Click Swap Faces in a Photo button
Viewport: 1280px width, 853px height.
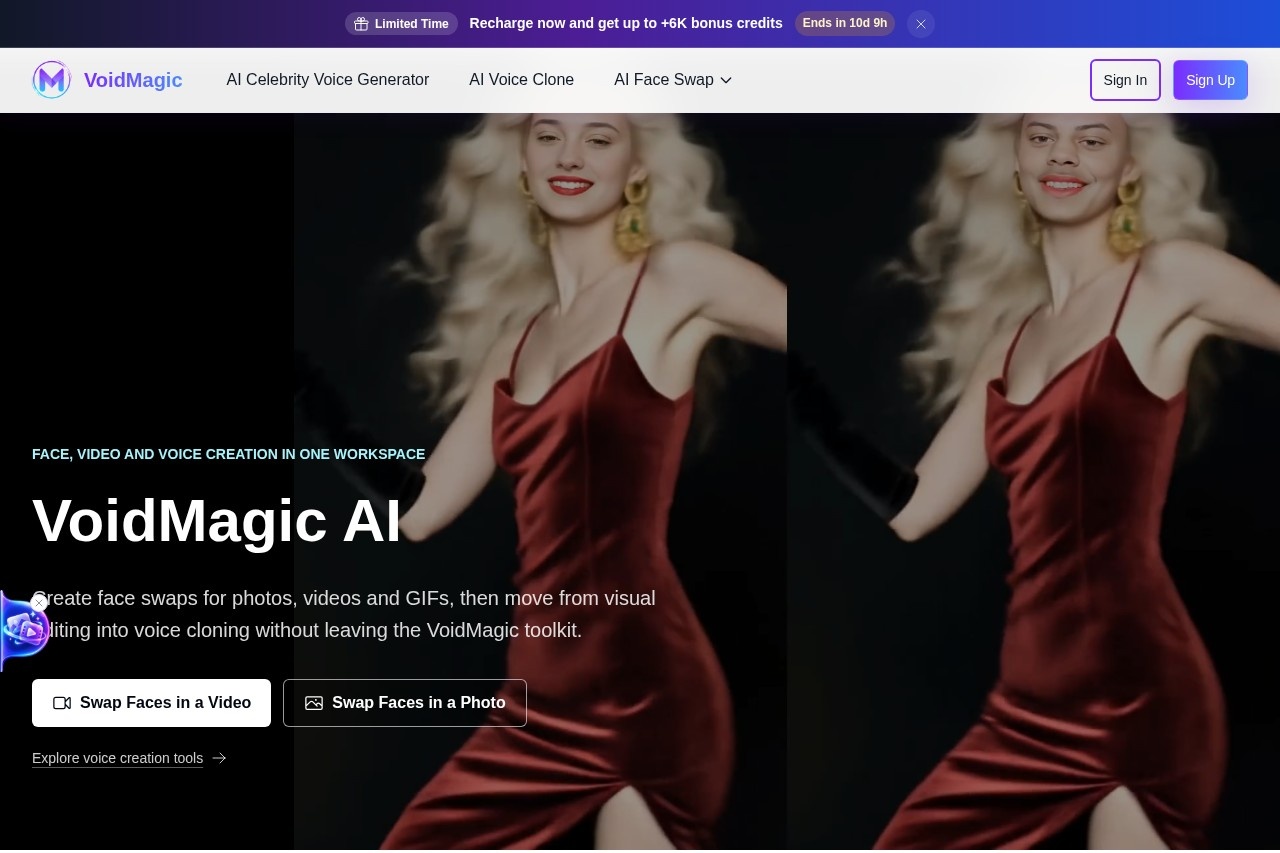pos(405,703)
